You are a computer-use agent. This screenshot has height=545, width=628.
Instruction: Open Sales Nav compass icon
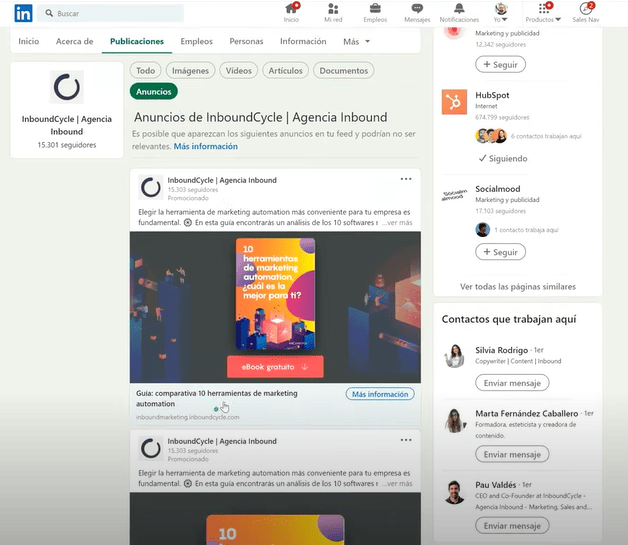tap(586, 13)
